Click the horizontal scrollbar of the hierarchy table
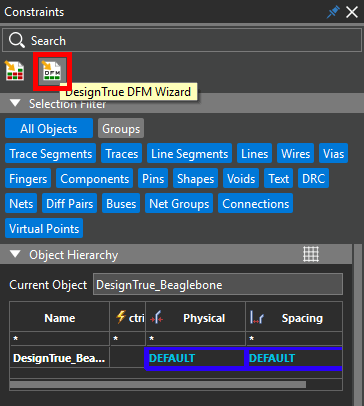364x406 pixels. [158, 385]
